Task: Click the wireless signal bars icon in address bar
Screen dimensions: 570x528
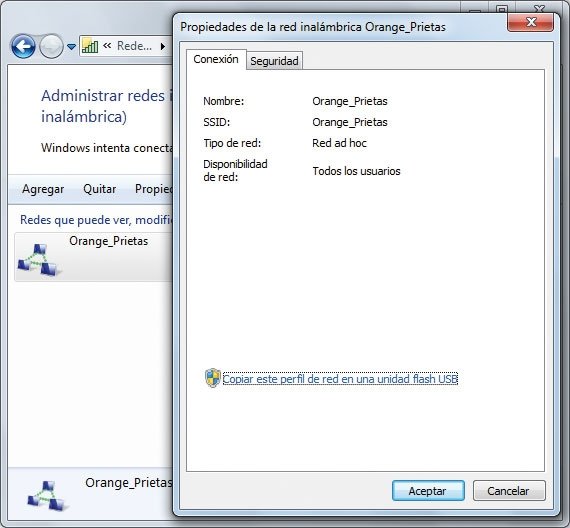Action: point(90,46)
